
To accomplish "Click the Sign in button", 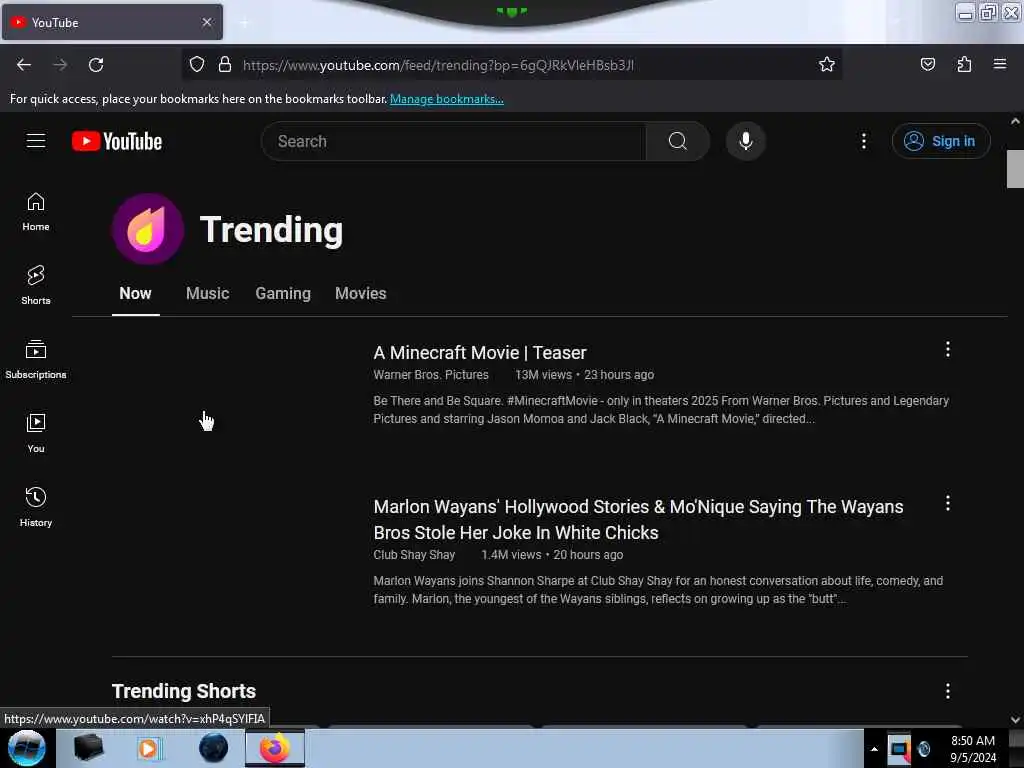I will tap(940, 141).
